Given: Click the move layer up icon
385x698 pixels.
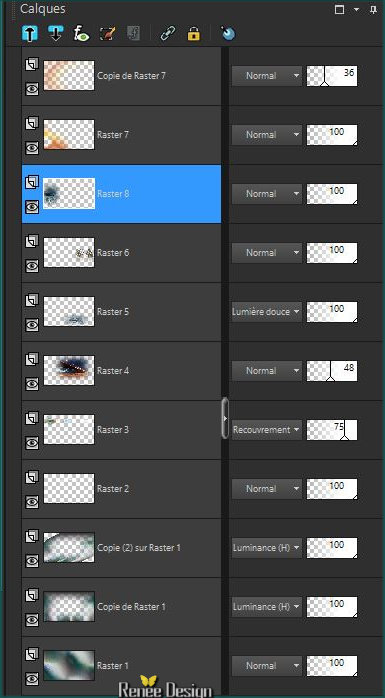Looking at the screenshot, I should coord(30,34).
